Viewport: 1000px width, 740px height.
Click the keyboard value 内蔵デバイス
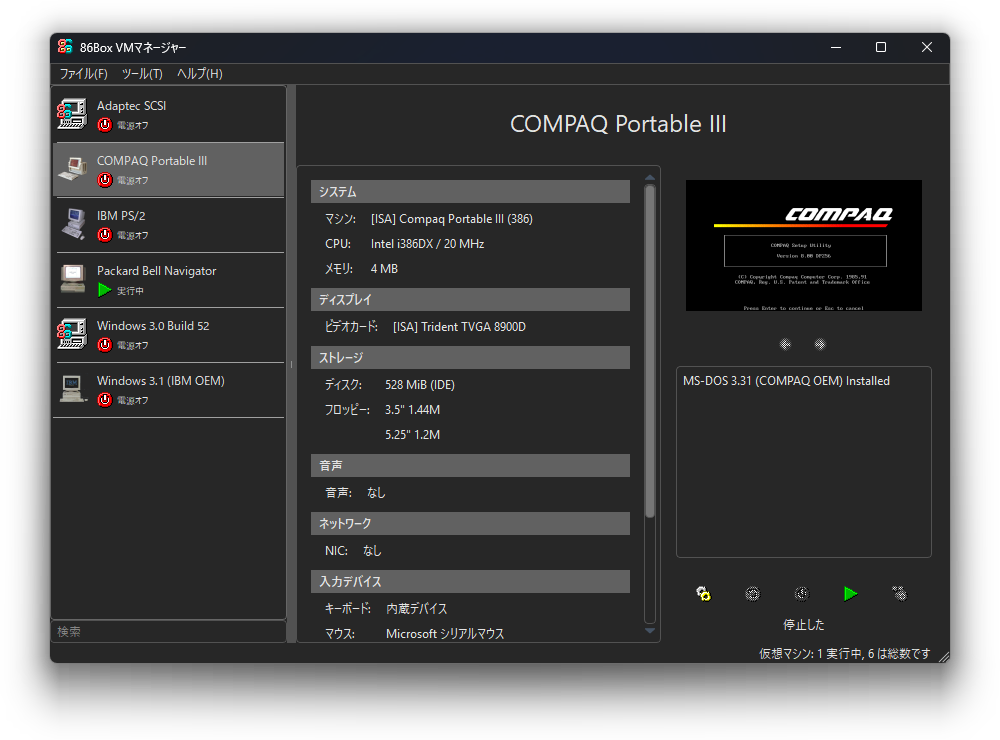(x=416, y=609)
